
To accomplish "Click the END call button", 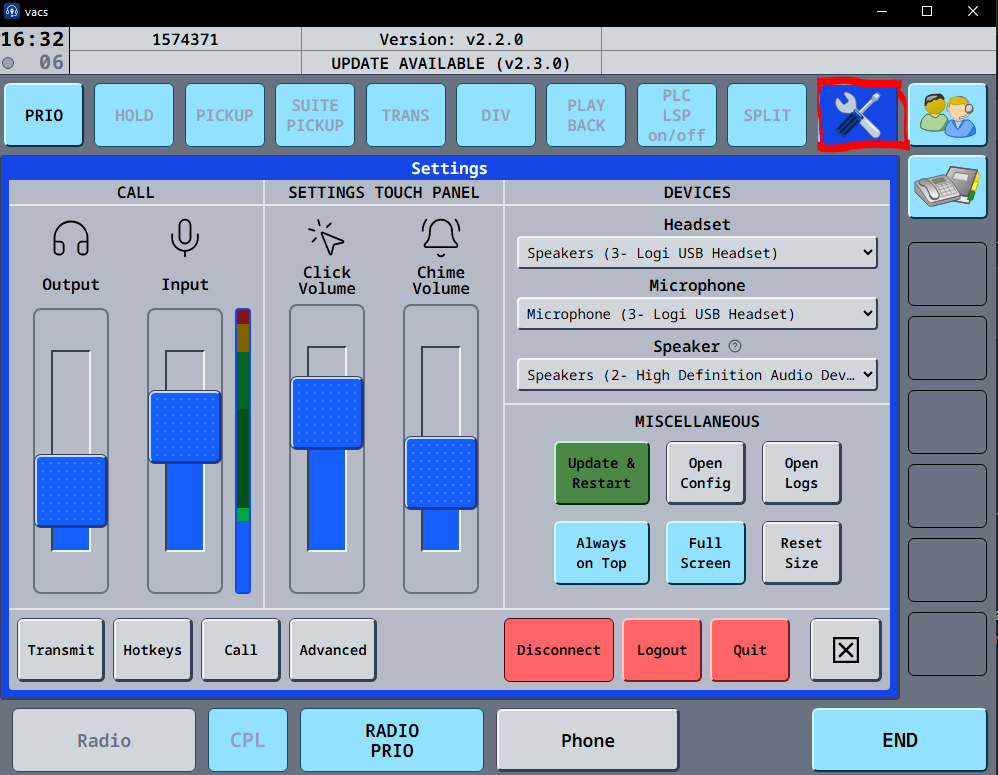I will pos(899,741).
